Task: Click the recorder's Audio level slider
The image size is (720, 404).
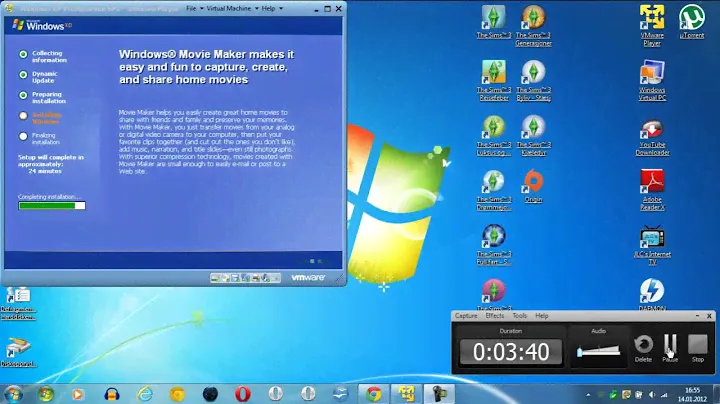Action: pos(600,352)
